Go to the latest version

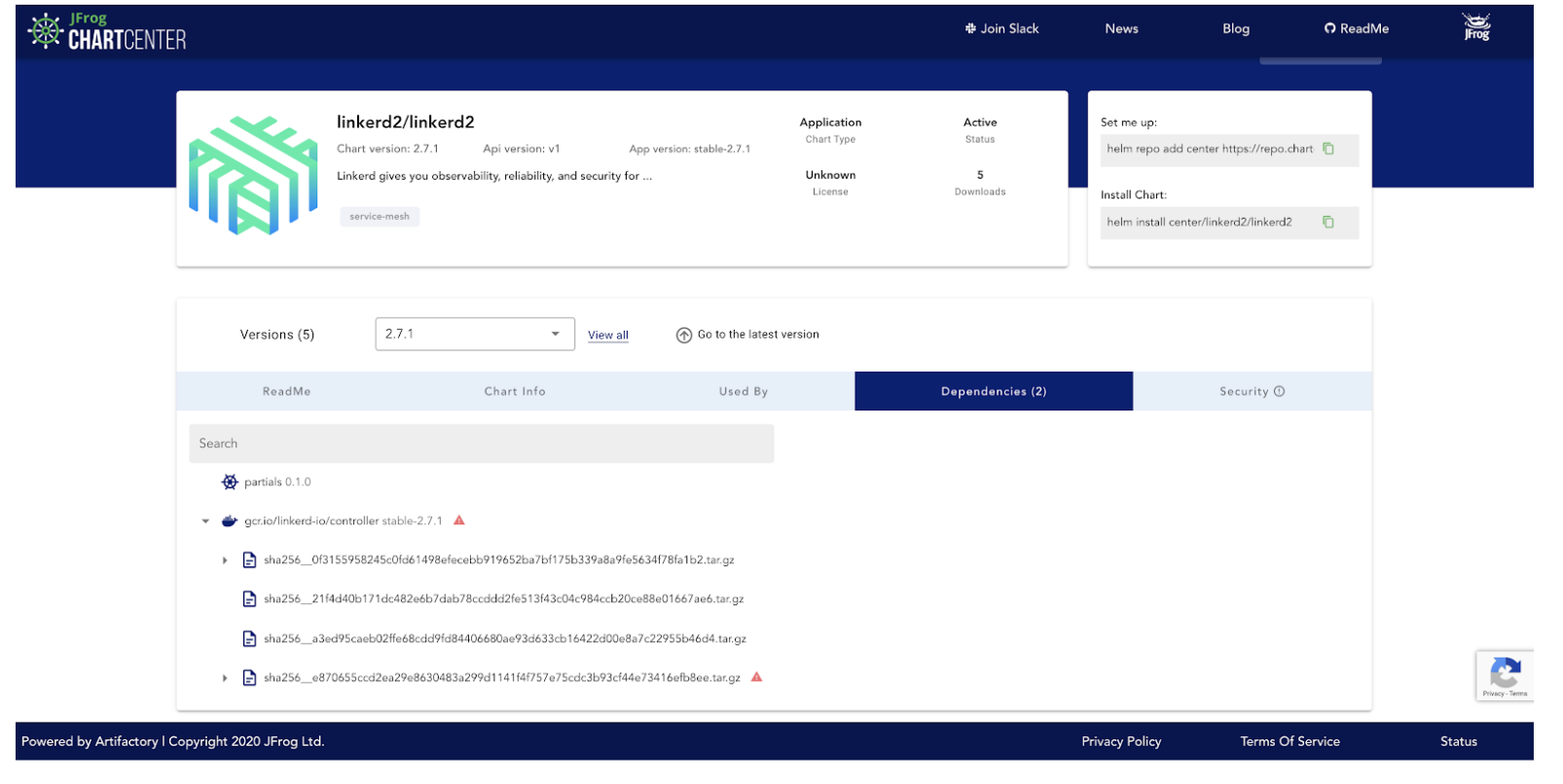pos(747,335)
